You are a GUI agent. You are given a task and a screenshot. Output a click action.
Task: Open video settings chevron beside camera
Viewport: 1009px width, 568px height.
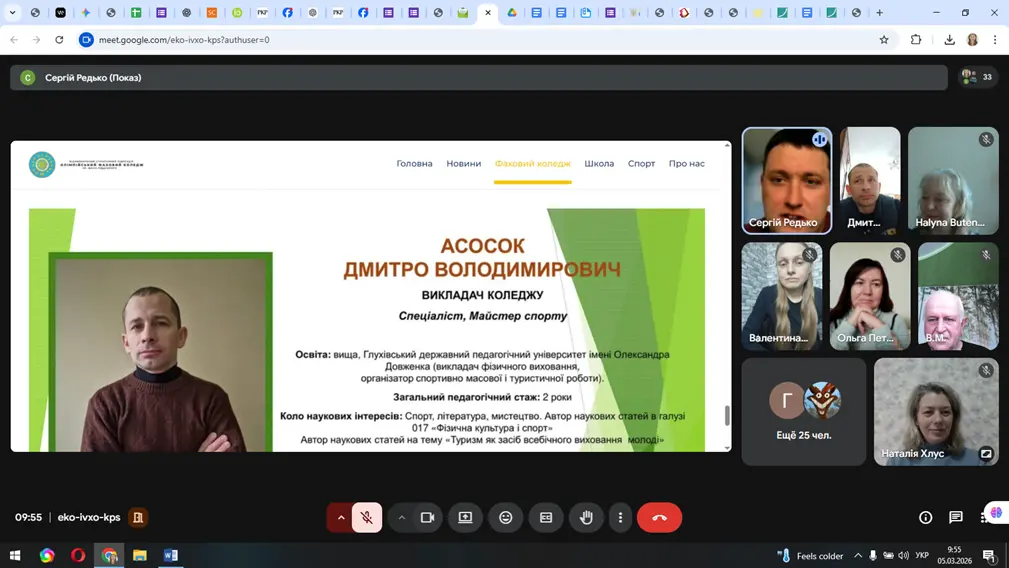coord(401,517)
